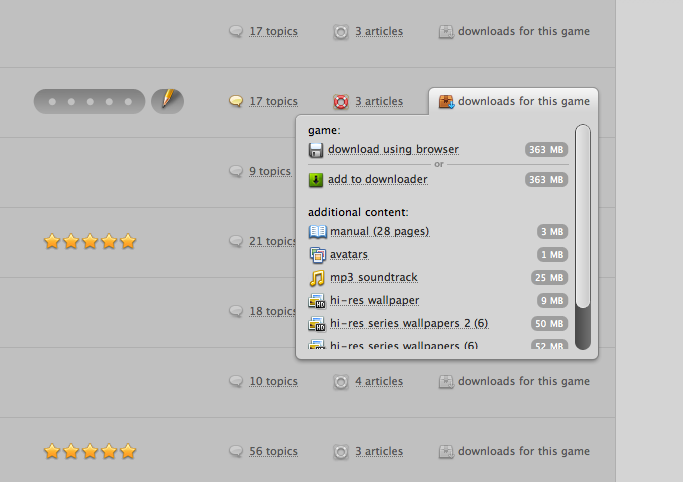Viewport: 683px width, 482px height.
Task: Click the speech bubble icon beside 56 topics
Action: click(236, 451)
